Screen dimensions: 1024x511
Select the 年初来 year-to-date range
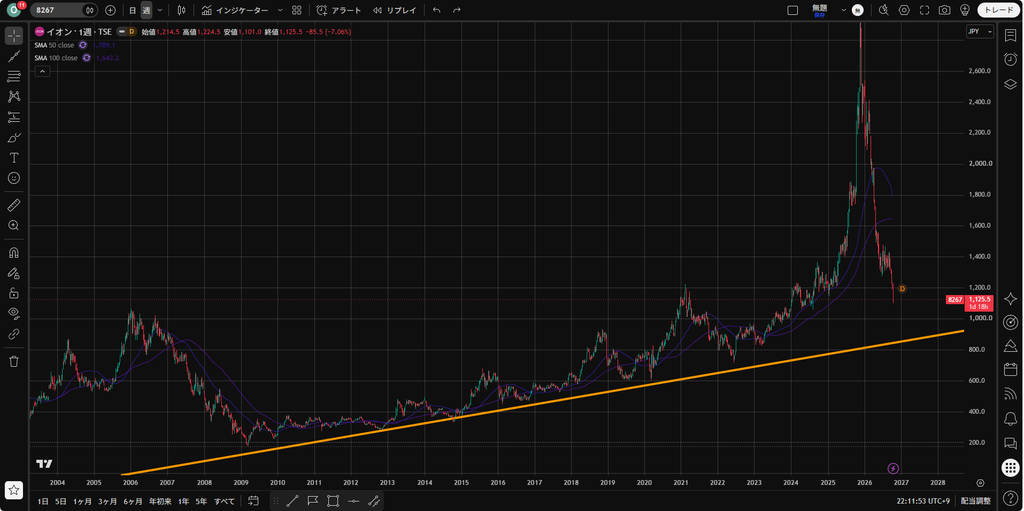tap(160, 501)
